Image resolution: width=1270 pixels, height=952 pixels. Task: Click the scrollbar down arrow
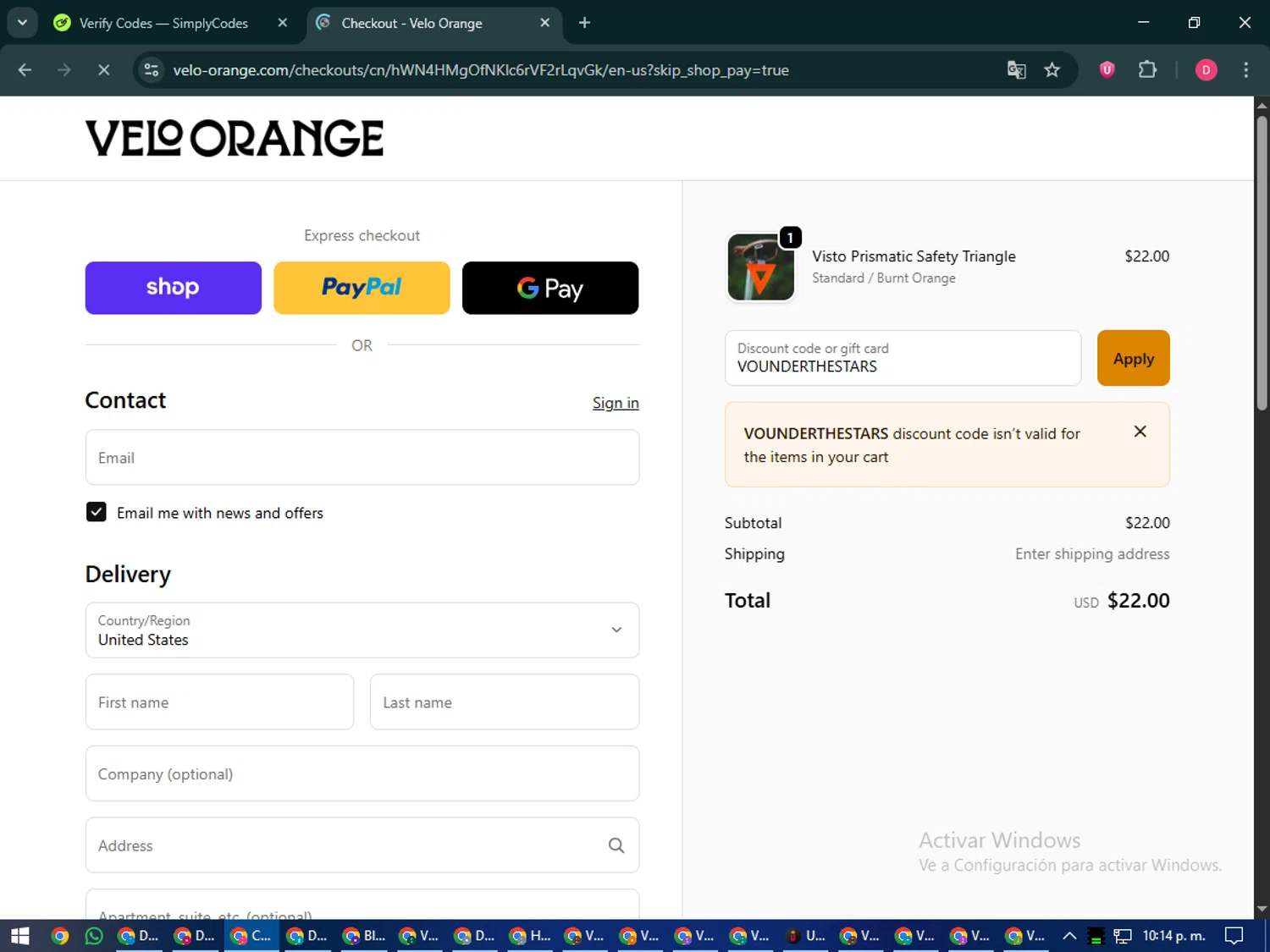point(1262,910)
